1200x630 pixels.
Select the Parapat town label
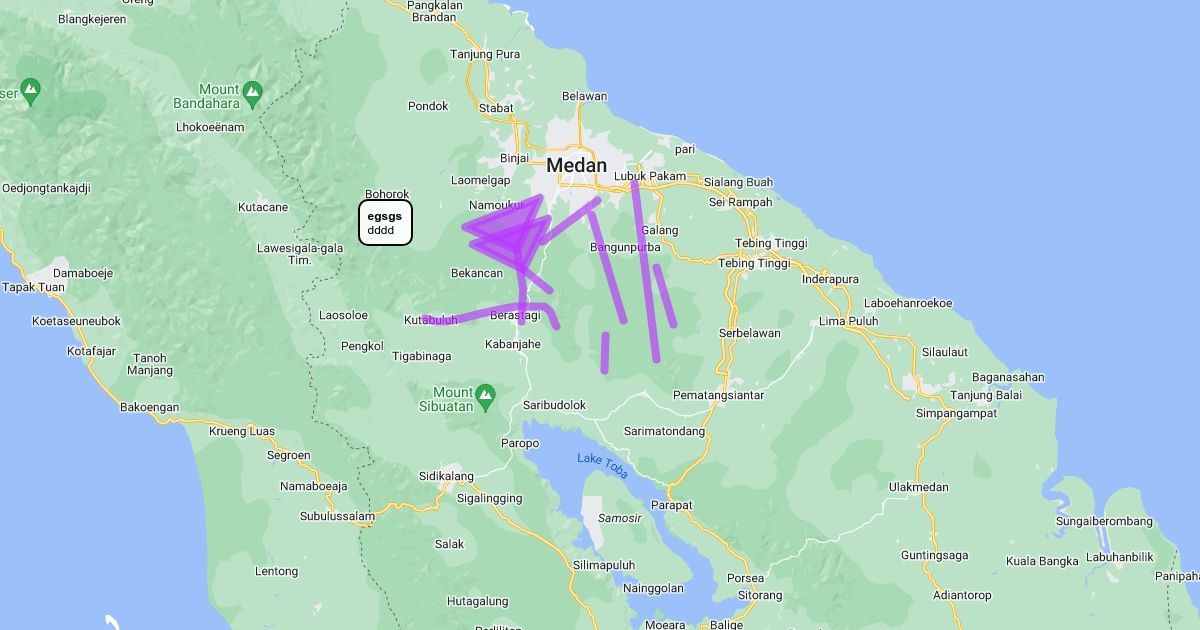[x=672, y=505]
